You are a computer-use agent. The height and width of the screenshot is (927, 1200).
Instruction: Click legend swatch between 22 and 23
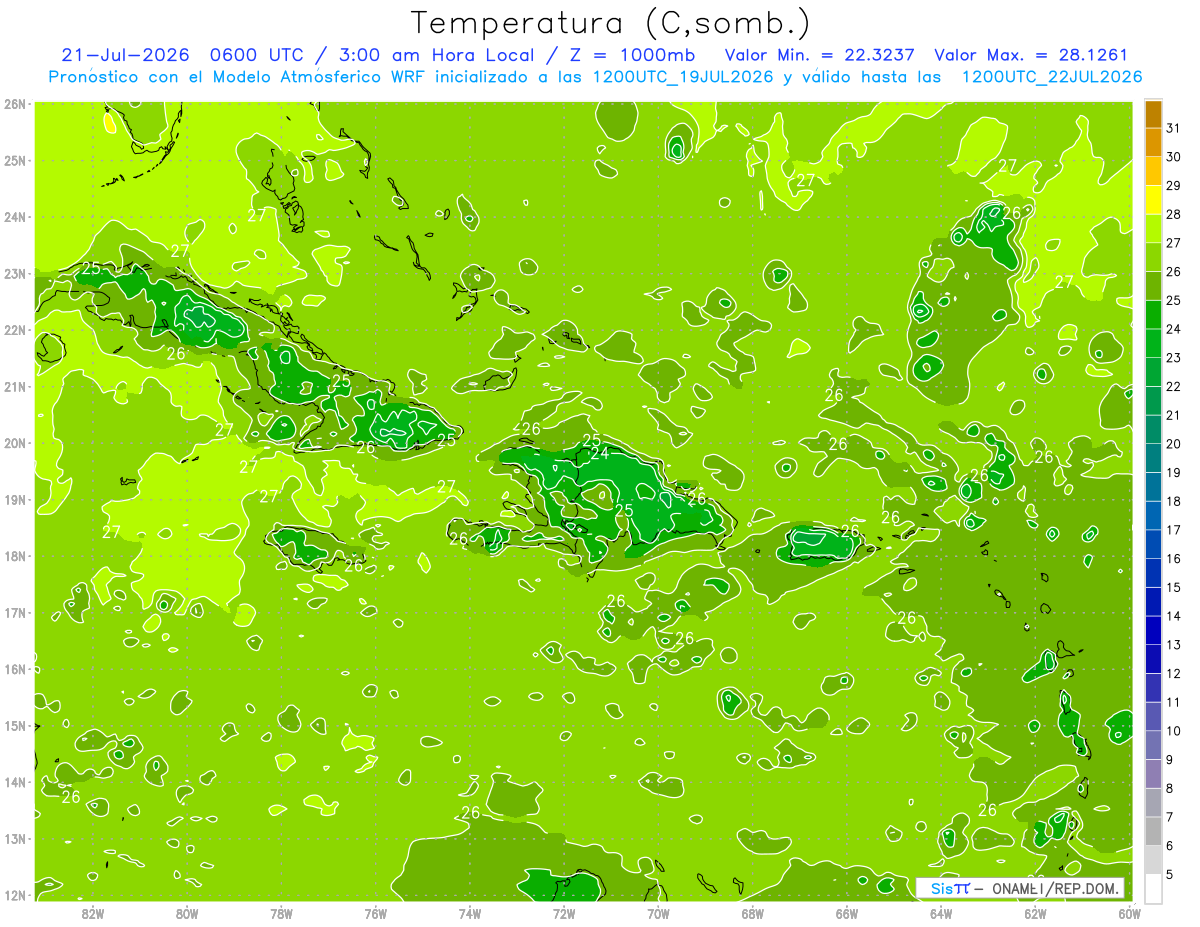pos(1153,372)
